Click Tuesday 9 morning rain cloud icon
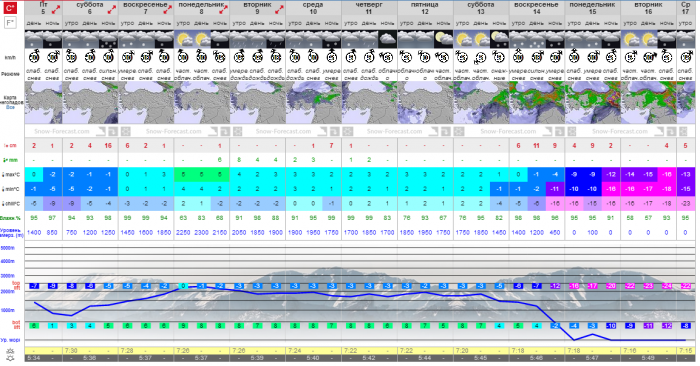 239,39
